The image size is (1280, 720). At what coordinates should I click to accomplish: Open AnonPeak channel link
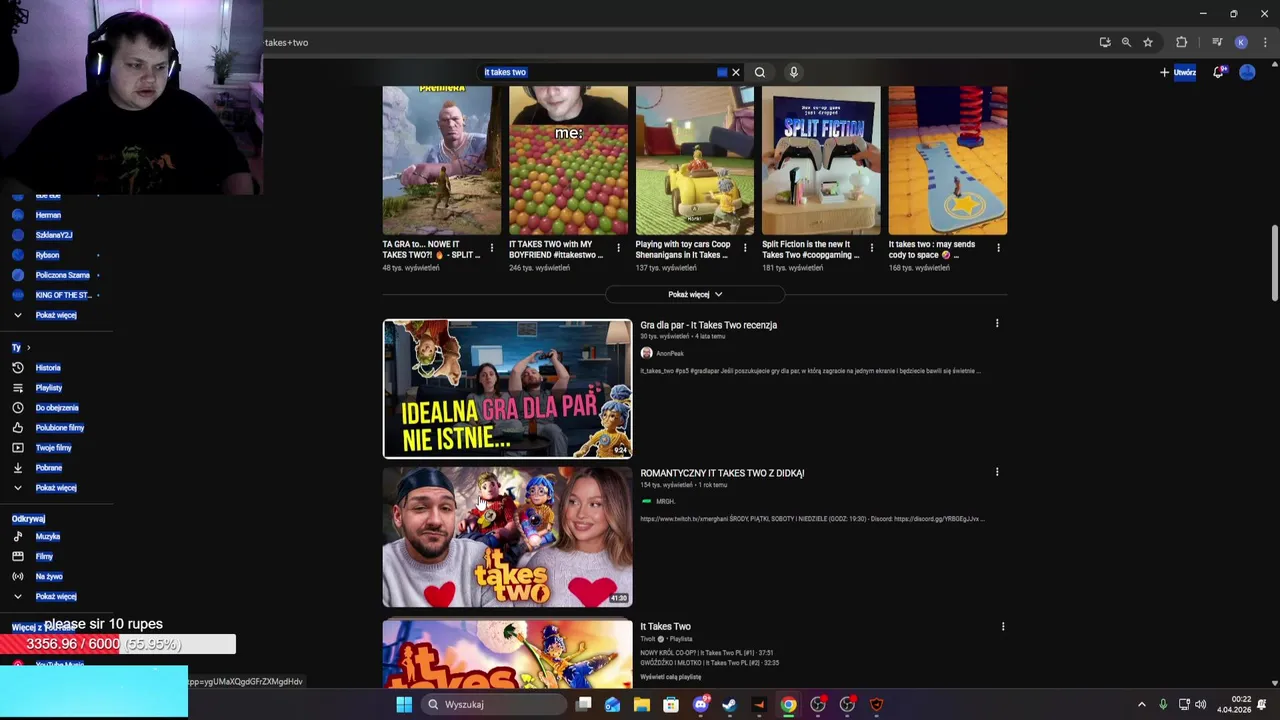pos(669,353)
